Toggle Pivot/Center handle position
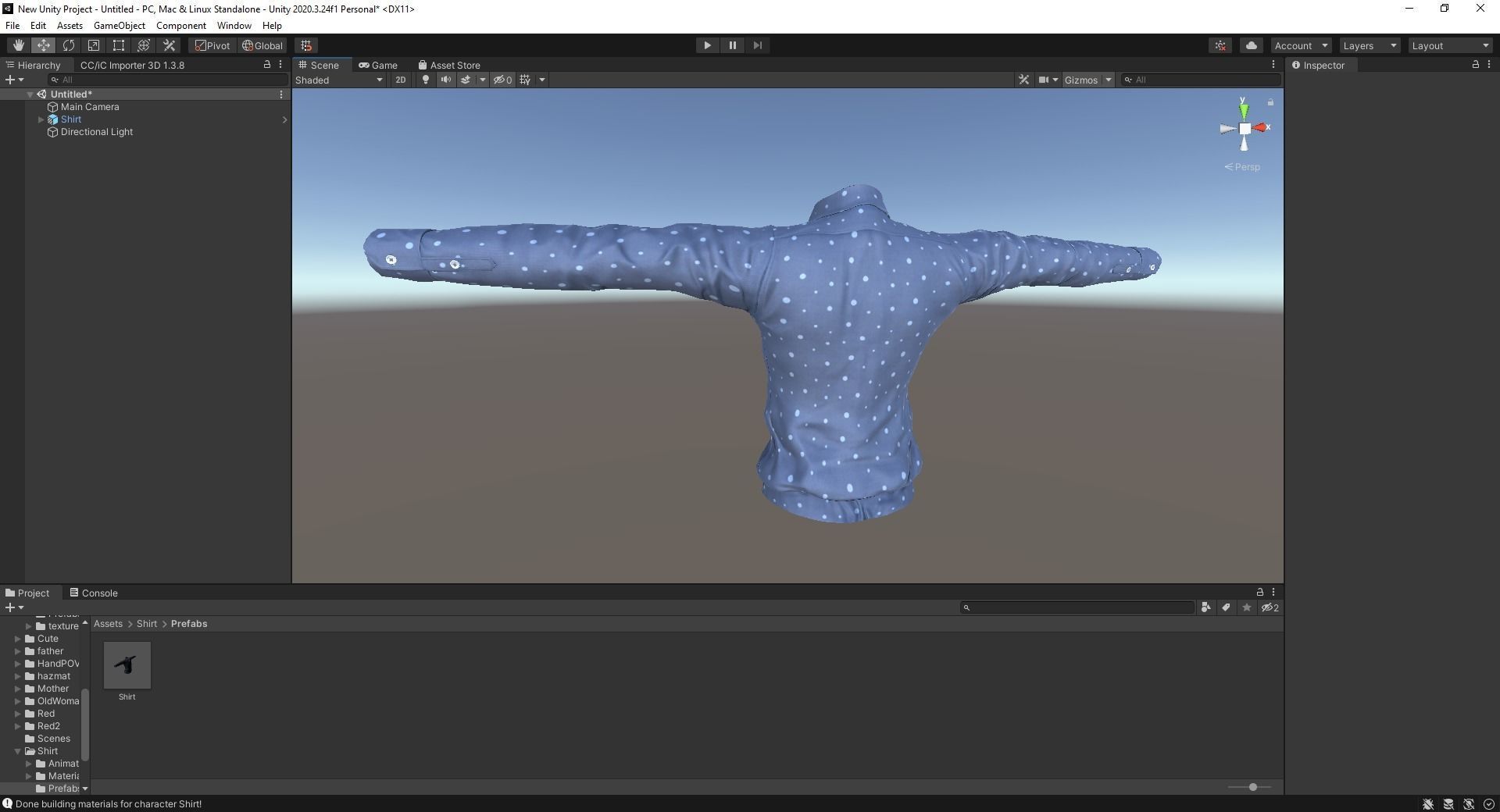The height and width of the screenshot is (812, 1500). 212,45
